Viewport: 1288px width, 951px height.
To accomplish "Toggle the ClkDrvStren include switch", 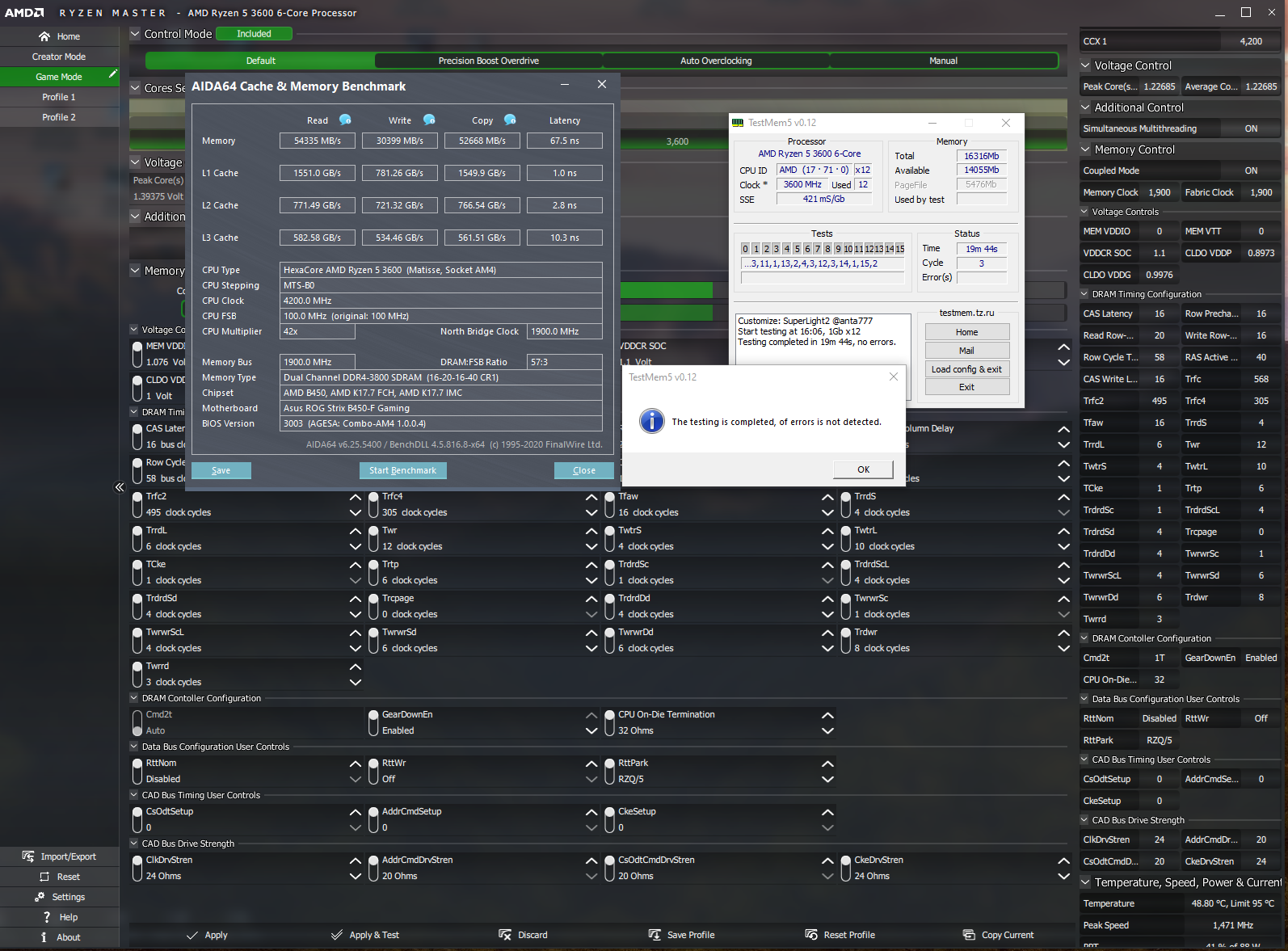I will click(x=137, y=868).
